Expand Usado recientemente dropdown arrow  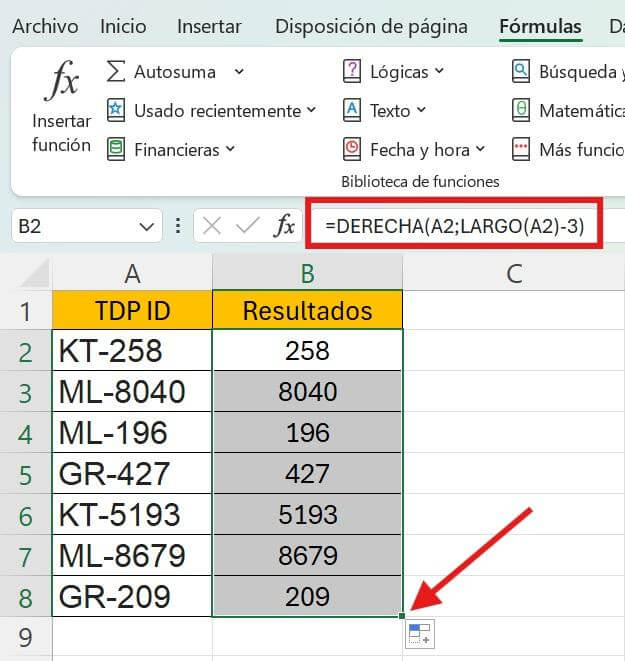point(311,110)
